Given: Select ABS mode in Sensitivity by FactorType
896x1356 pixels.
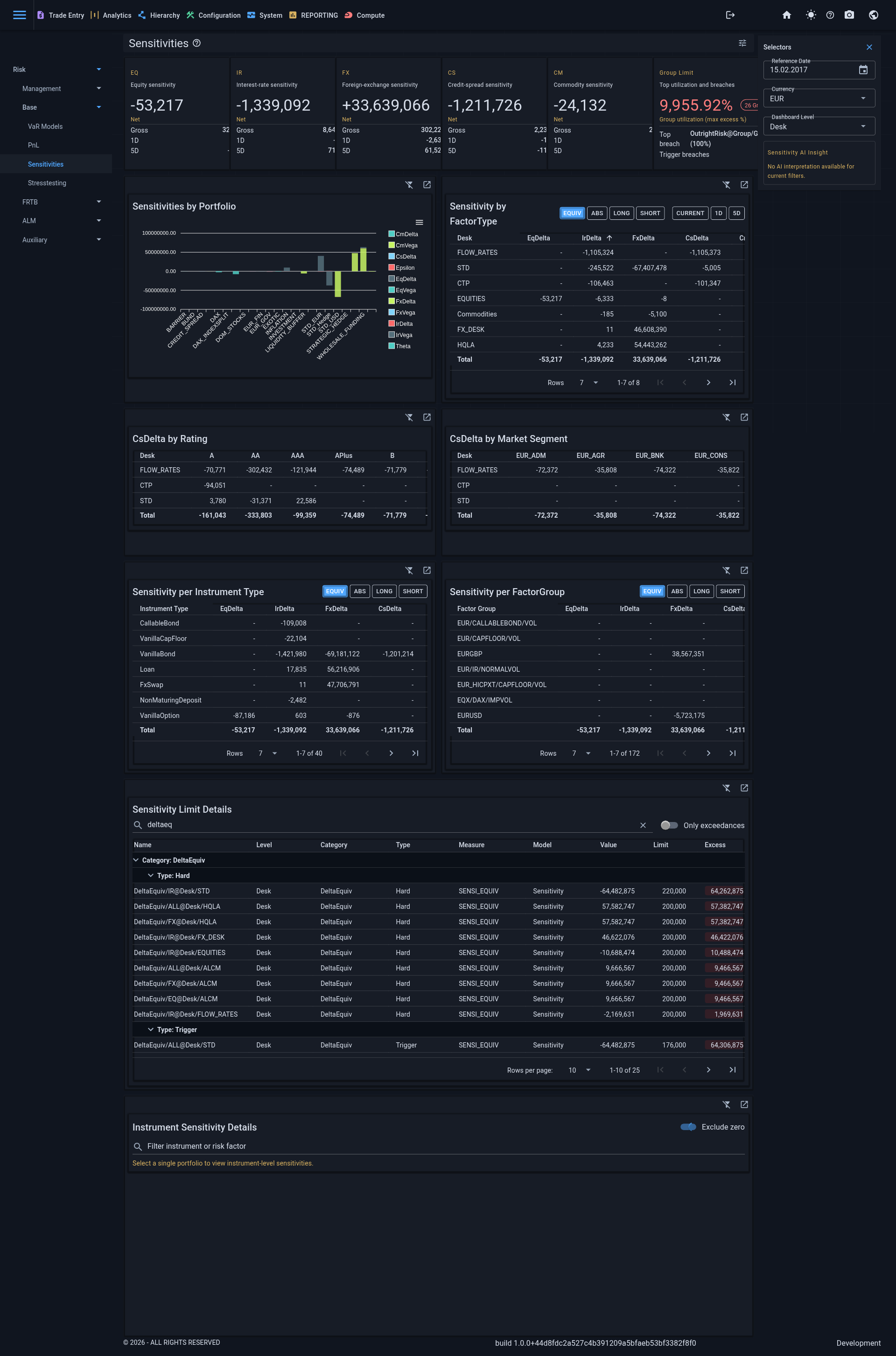Looking at the screenshot, I should (x=597, y=213).
